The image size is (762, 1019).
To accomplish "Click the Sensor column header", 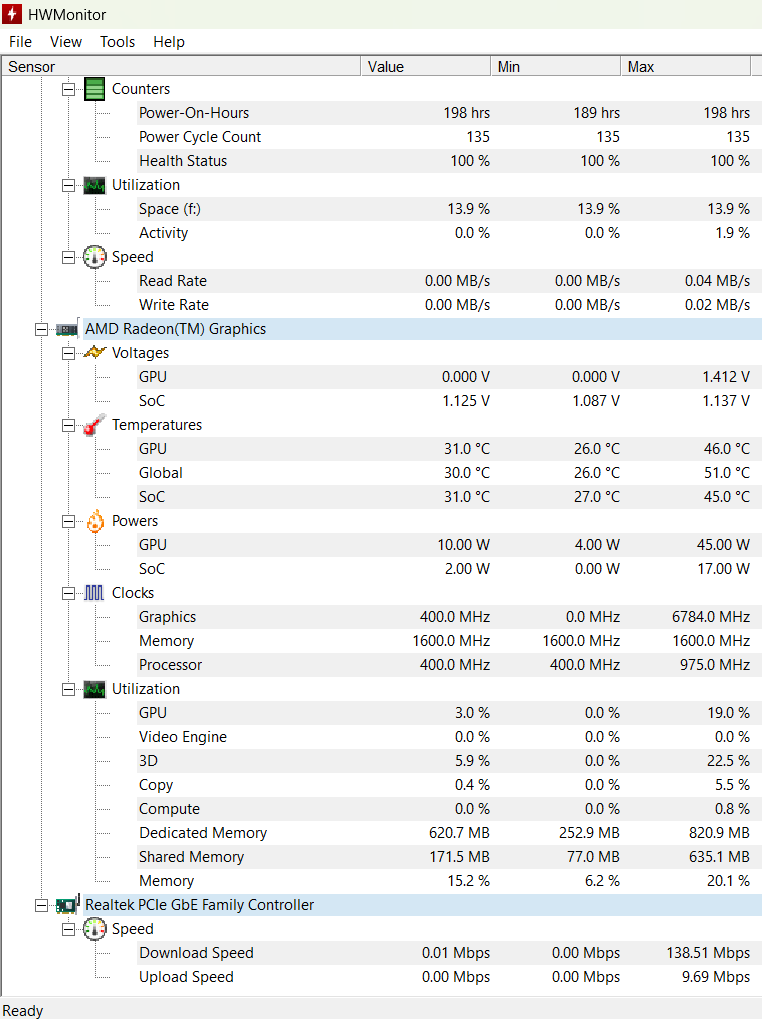I will [x=180, y=67].
